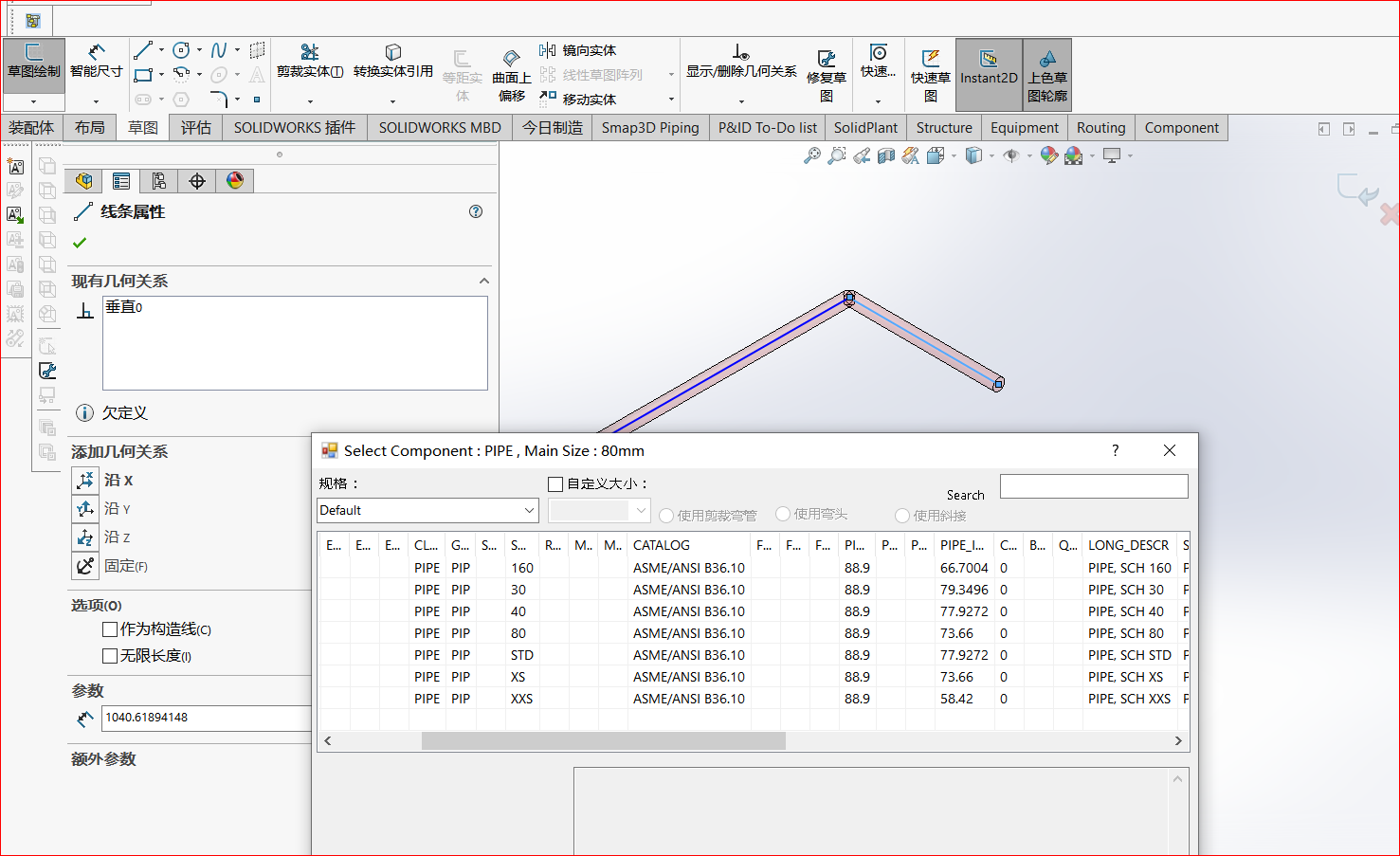Select the PIPE, SCH 80 row
Screen dimensions: 1400x856
[754, 633]
